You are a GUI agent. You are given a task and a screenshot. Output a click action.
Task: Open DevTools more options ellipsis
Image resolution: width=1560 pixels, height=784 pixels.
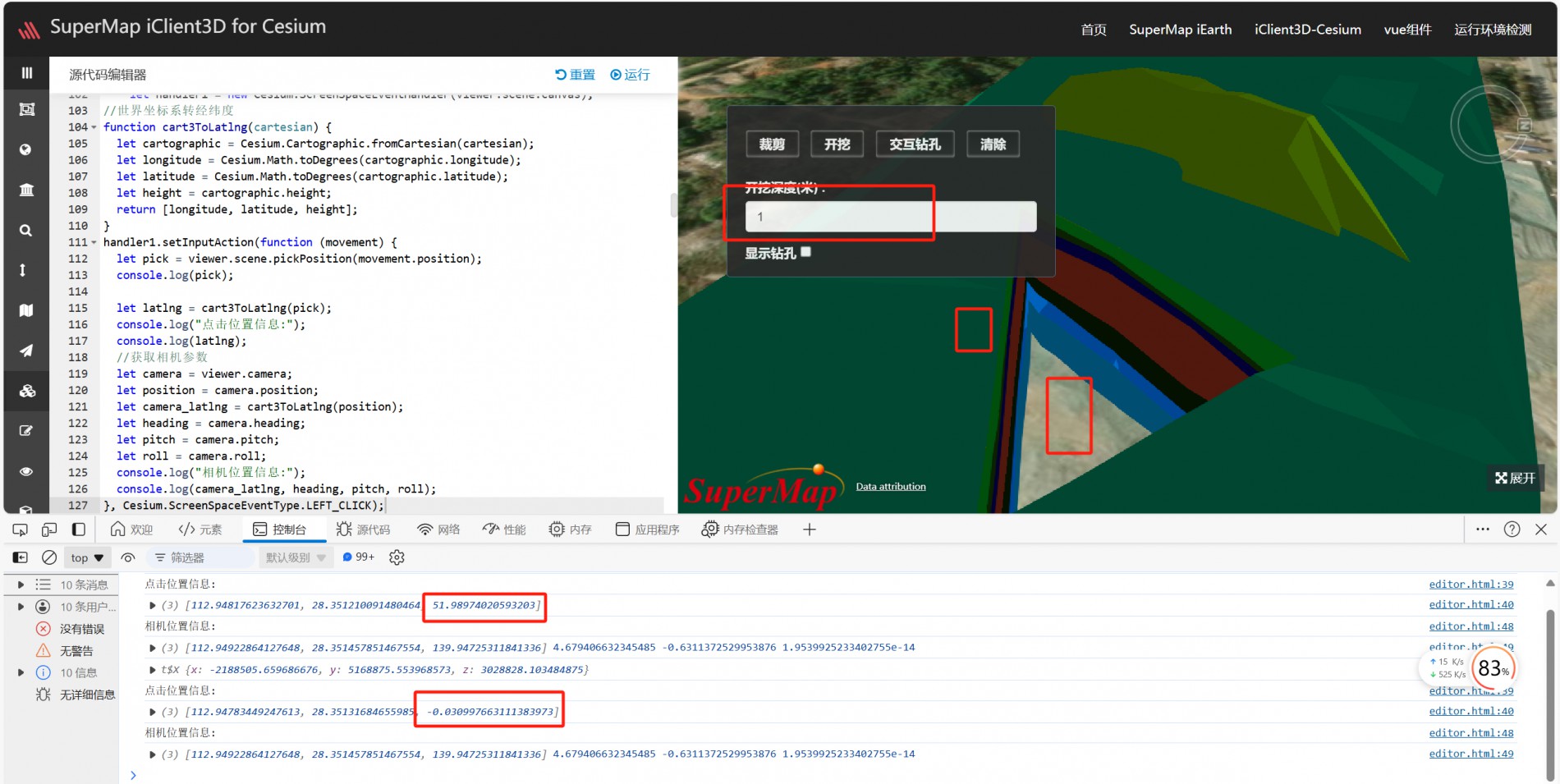(1482, 530)
